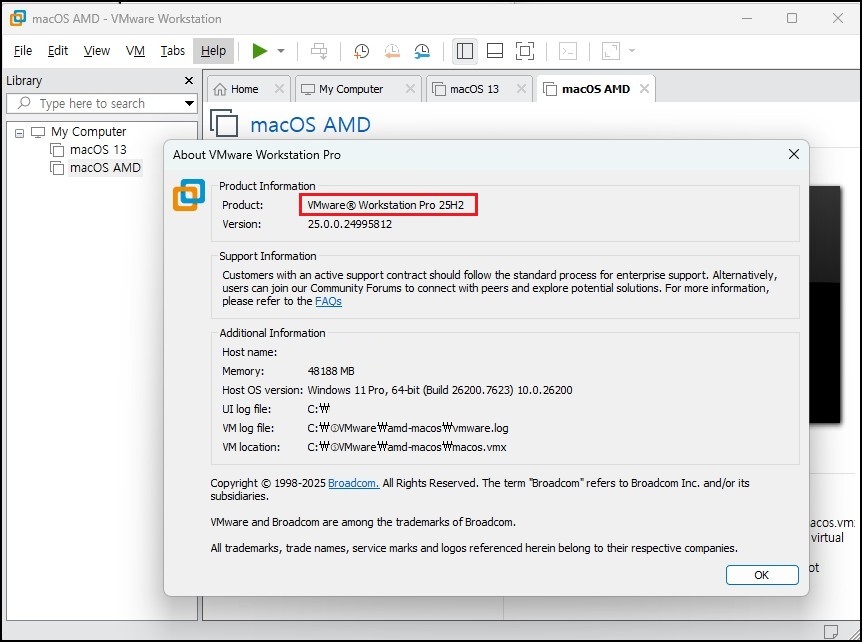Click the VMware Workstation Pro 25H2 product name
This screenshot has width=862, height=642.
point(386,205)
